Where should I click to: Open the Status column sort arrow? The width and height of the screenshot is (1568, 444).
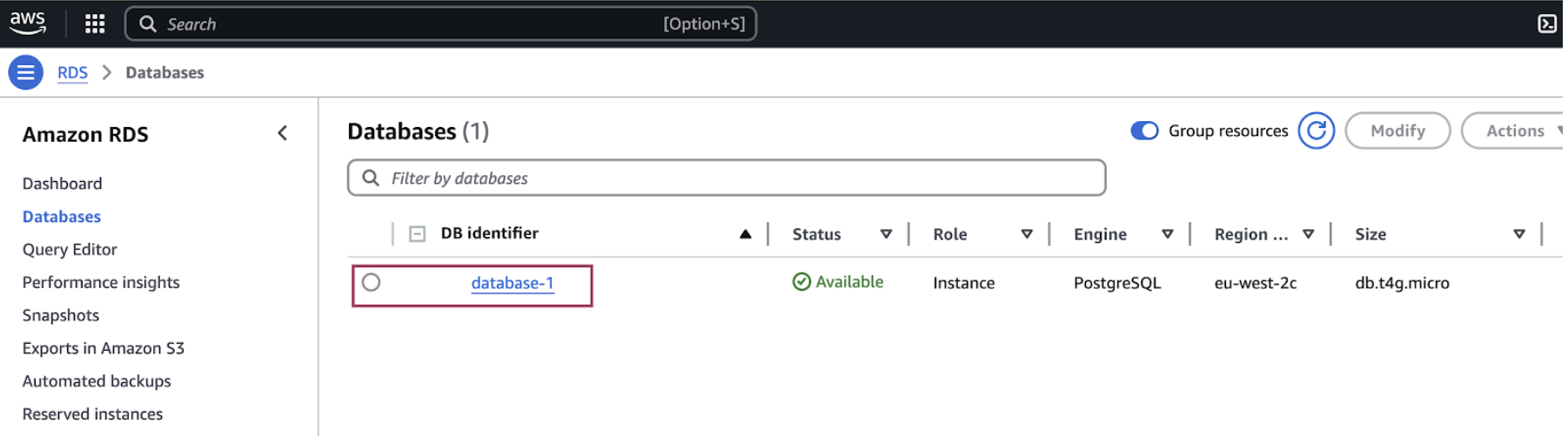tap(886, 234)
